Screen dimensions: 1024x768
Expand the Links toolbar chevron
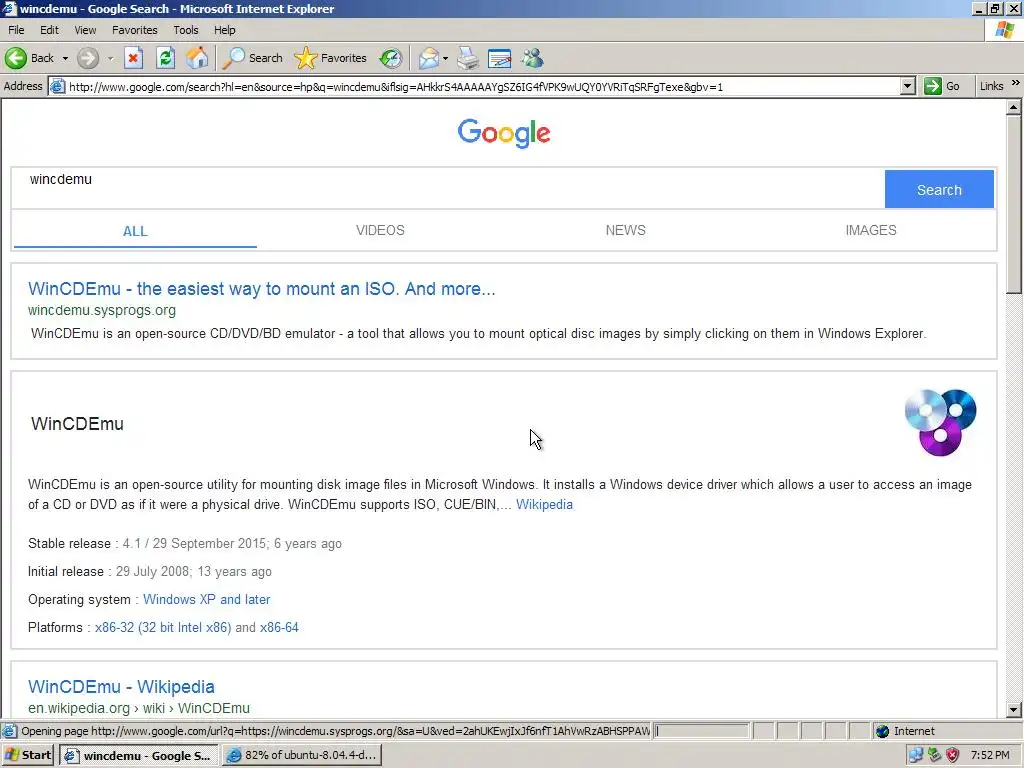pyautogui.click(x=1016, y=84)
